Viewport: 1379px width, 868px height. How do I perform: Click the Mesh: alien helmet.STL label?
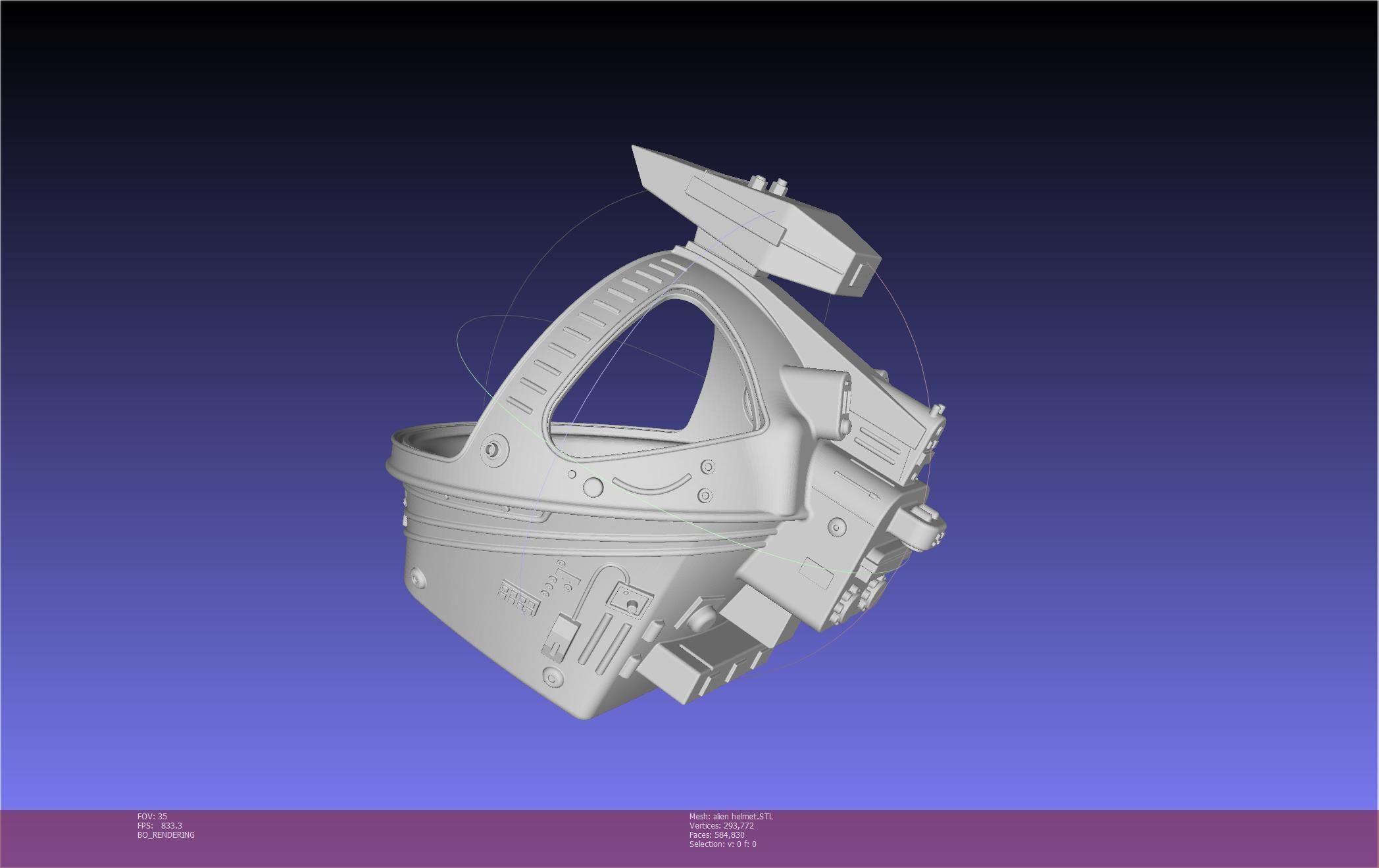tap(731, 816)
